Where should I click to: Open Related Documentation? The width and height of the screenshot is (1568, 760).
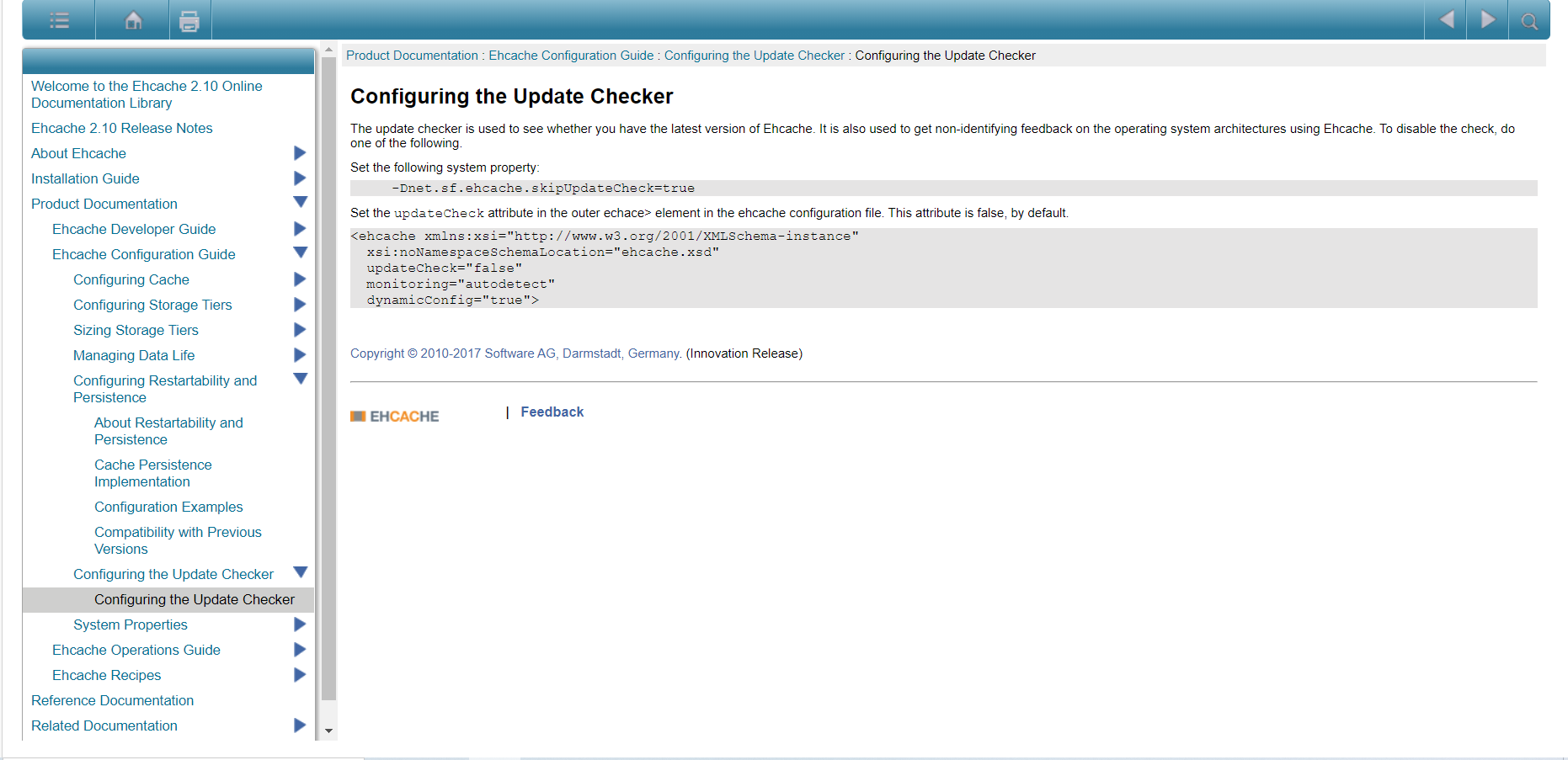(x=104, y=725)
